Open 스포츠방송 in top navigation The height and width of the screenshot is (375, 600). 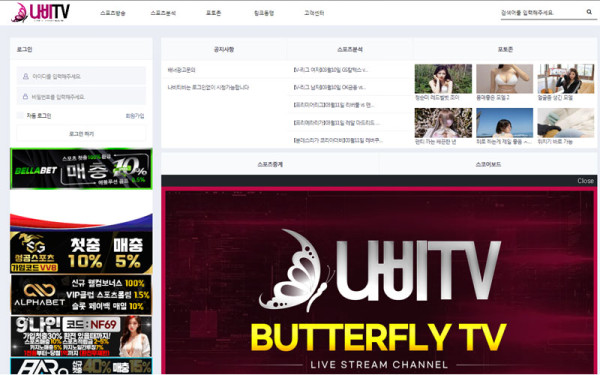coord(113,13)
